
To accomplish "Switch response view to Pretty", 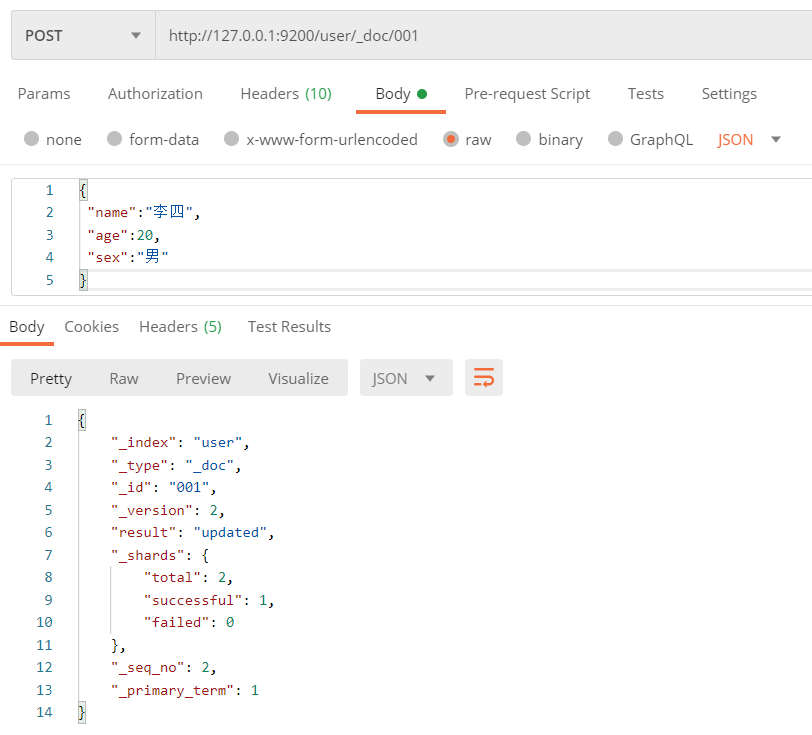I will pyautogui.click(x=51, y=378).
